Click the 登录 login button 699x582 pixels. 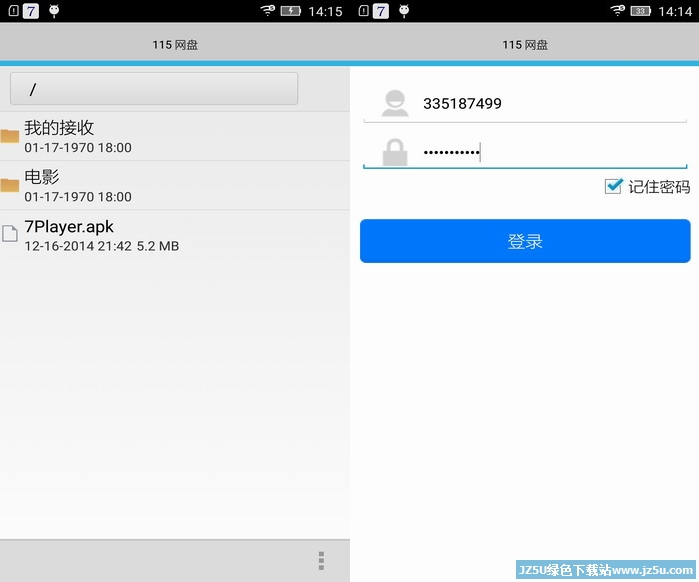(525, 241)
